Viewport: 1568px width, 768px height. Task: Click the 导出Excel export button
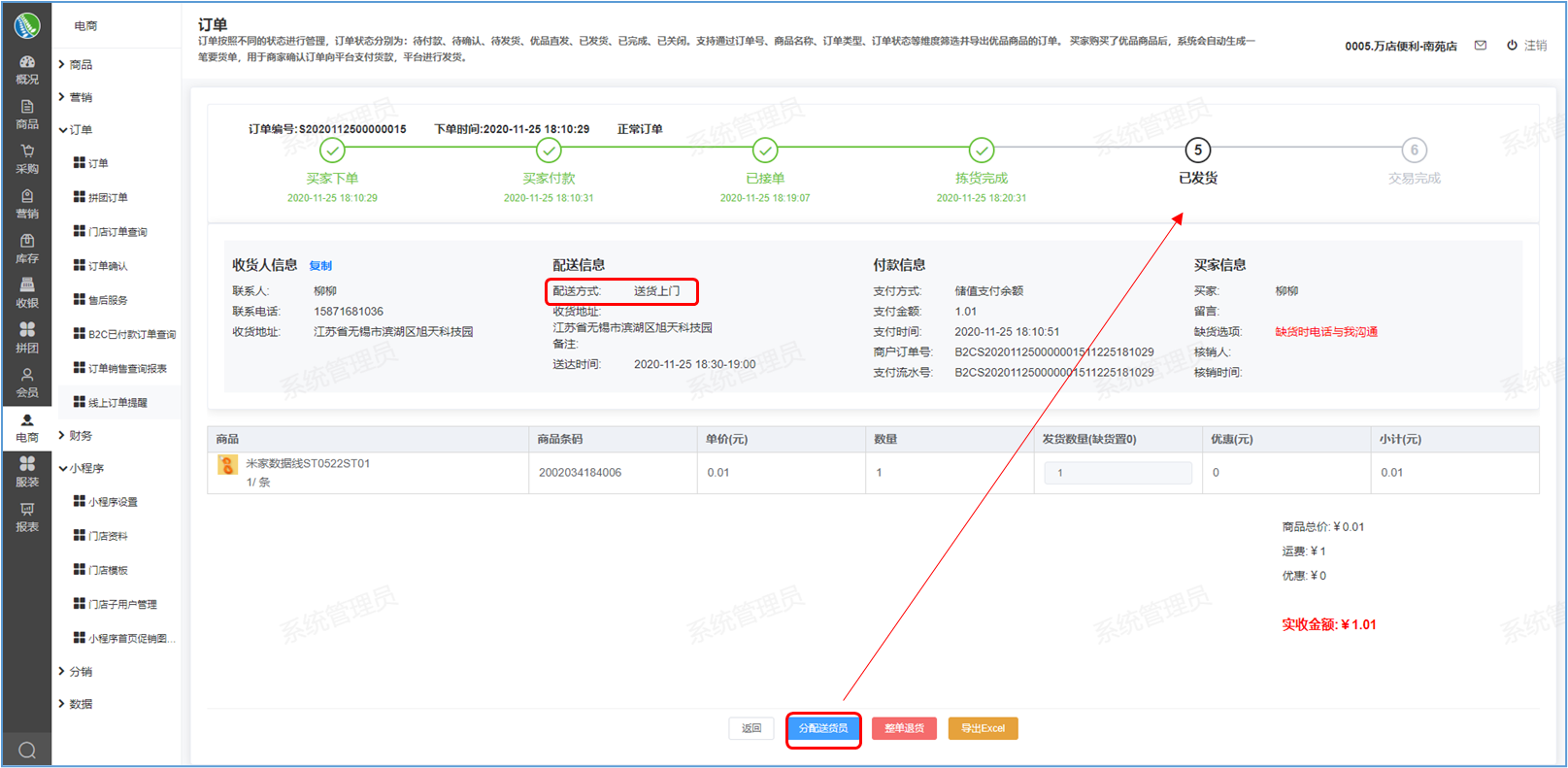click(x=984, y=728)
